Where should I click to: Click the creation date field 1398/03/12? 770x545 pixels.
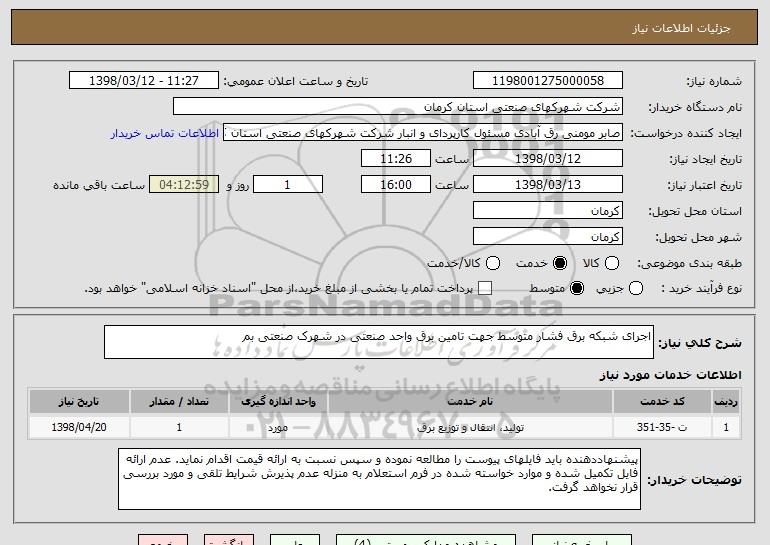coord(548,159)
